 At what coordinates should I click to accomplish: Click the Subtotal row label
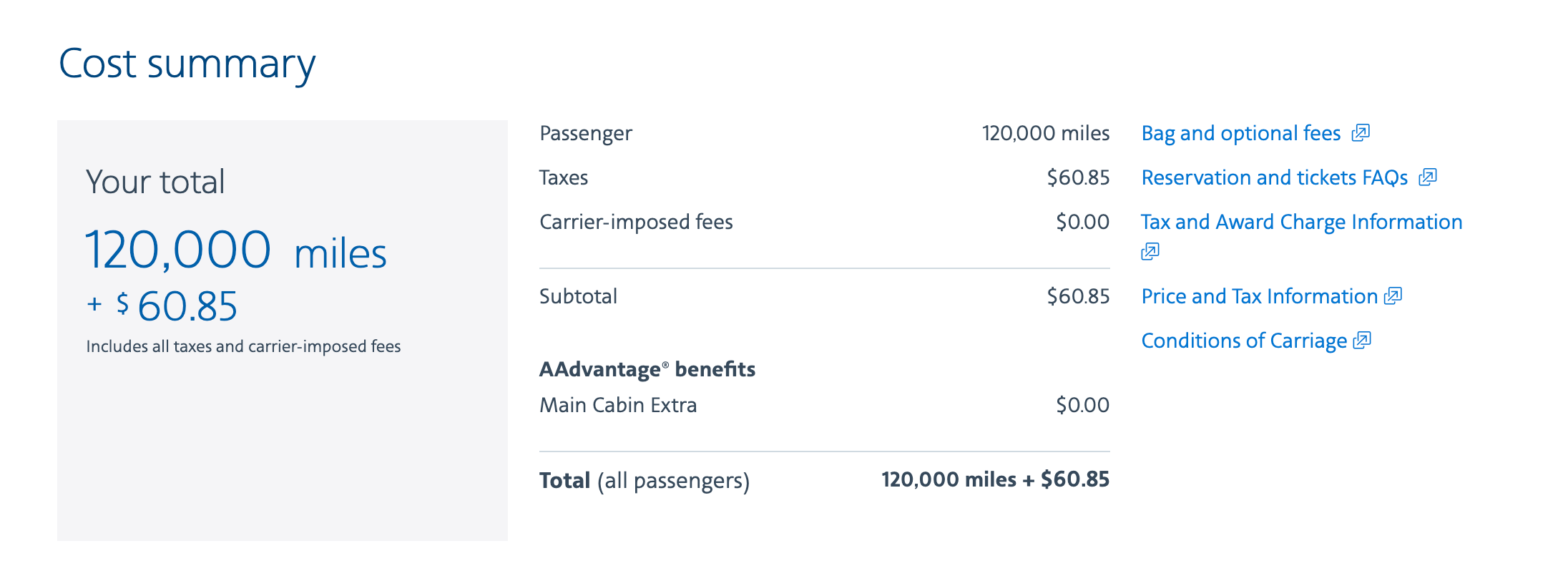click(x=578, y=297)
